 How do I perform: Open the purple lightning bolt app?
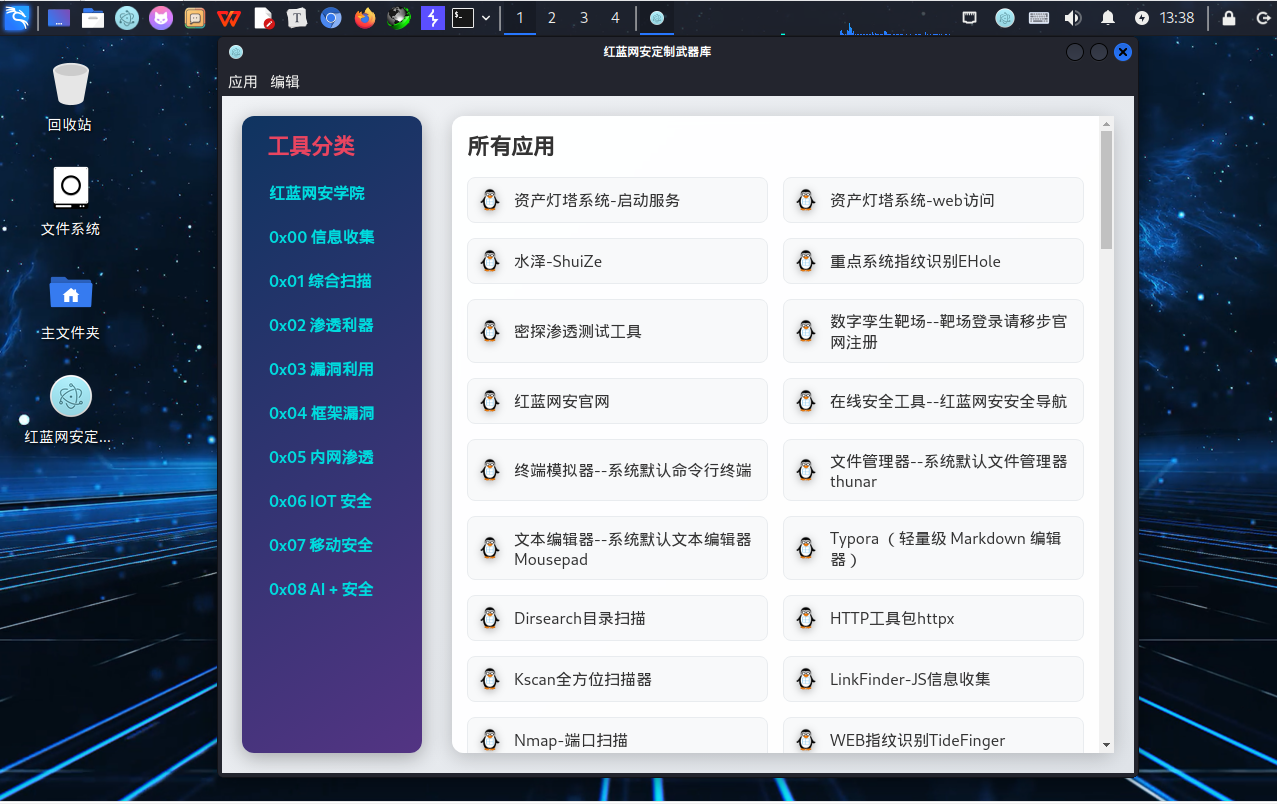(432, 18)
